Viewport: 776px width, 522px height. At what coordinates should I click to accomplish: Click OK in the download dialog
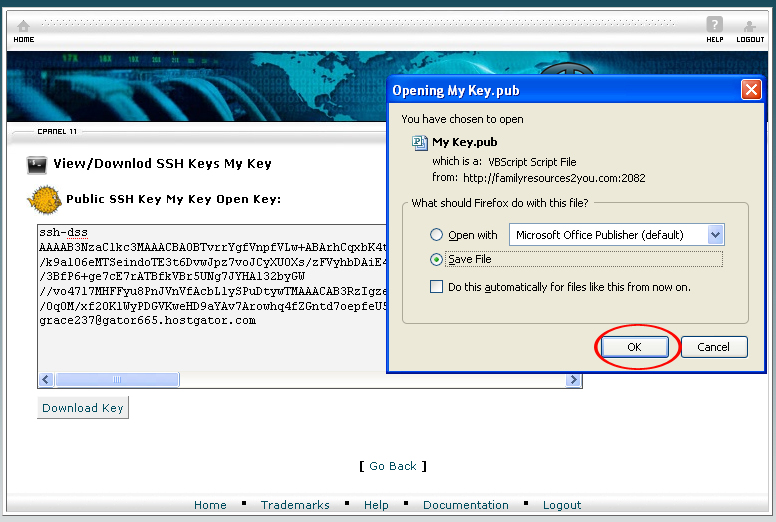(634, 347)
